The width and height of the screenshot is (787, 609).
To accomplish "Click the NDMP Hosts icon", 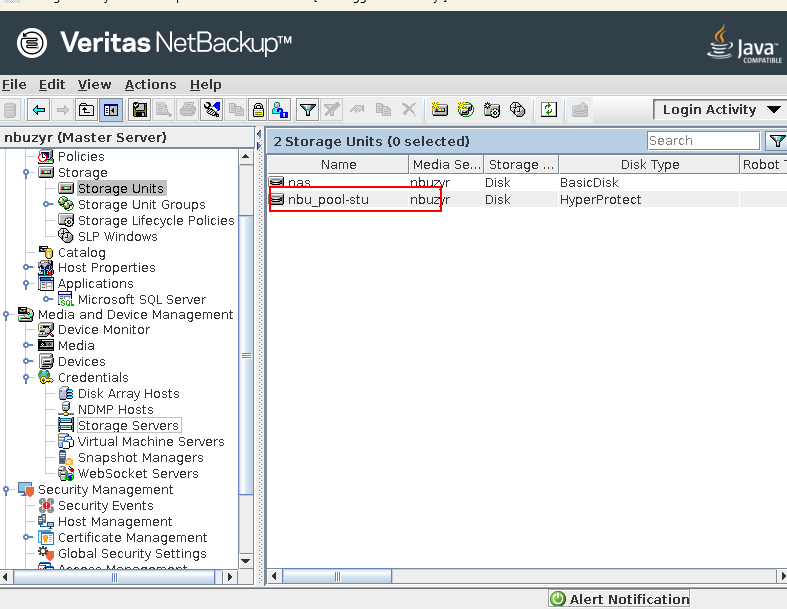I will point(66,409).
